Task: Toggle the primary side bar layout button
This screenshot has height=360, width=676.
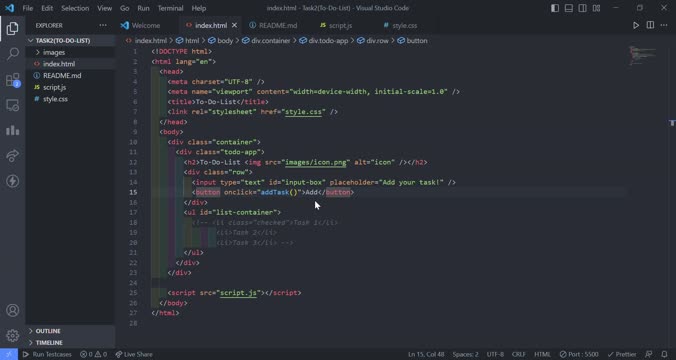Action: (555, 8)
